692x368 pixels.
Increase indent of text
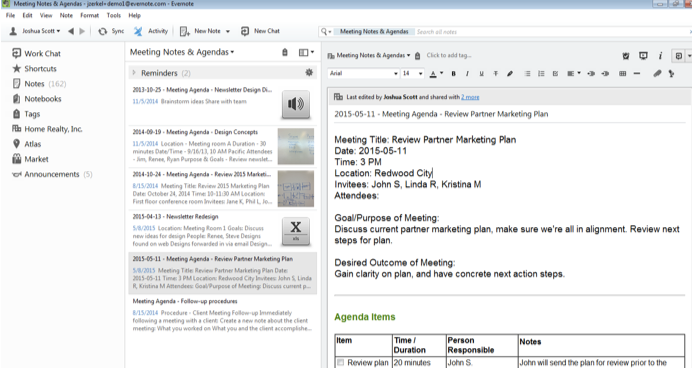point(591,74)
